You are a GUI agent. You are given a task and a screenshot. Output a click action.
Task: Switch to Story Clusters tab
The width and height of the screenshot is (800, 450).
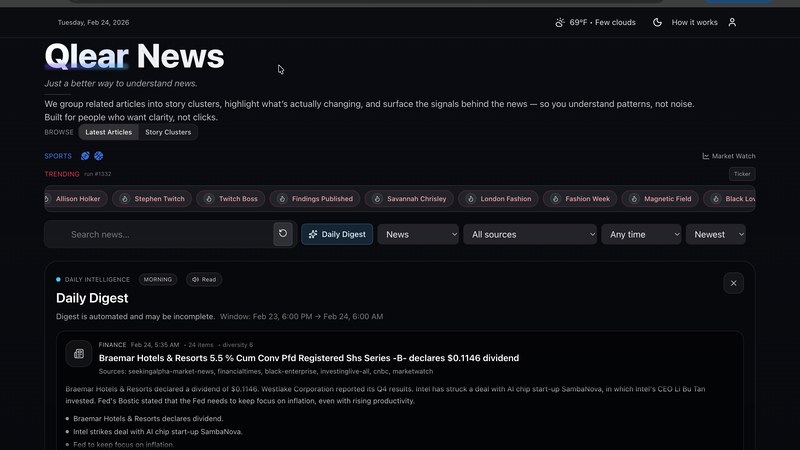tap(168, 132)
